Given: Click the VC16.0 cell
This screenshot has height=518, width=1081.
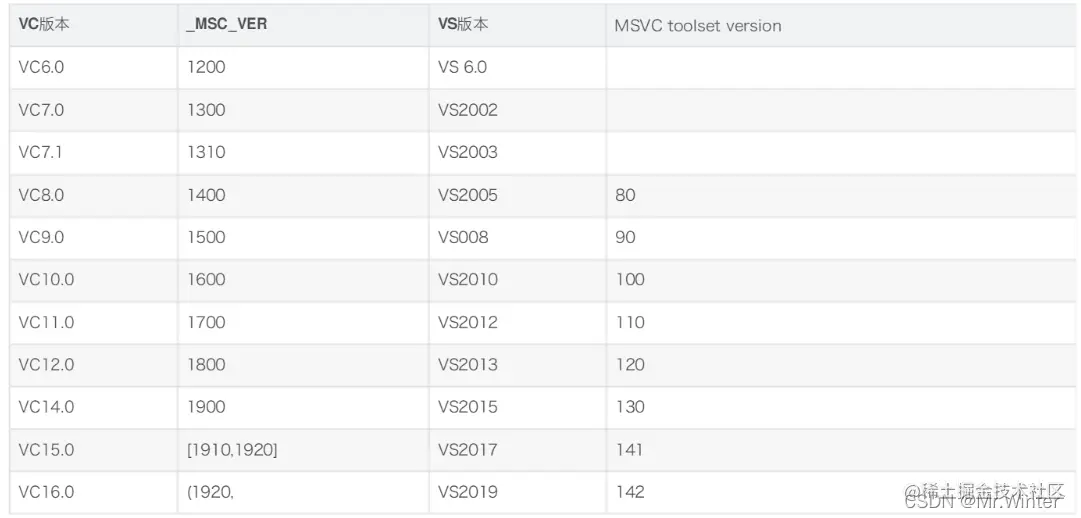Looking at the screenshot, I should (46, 492).
